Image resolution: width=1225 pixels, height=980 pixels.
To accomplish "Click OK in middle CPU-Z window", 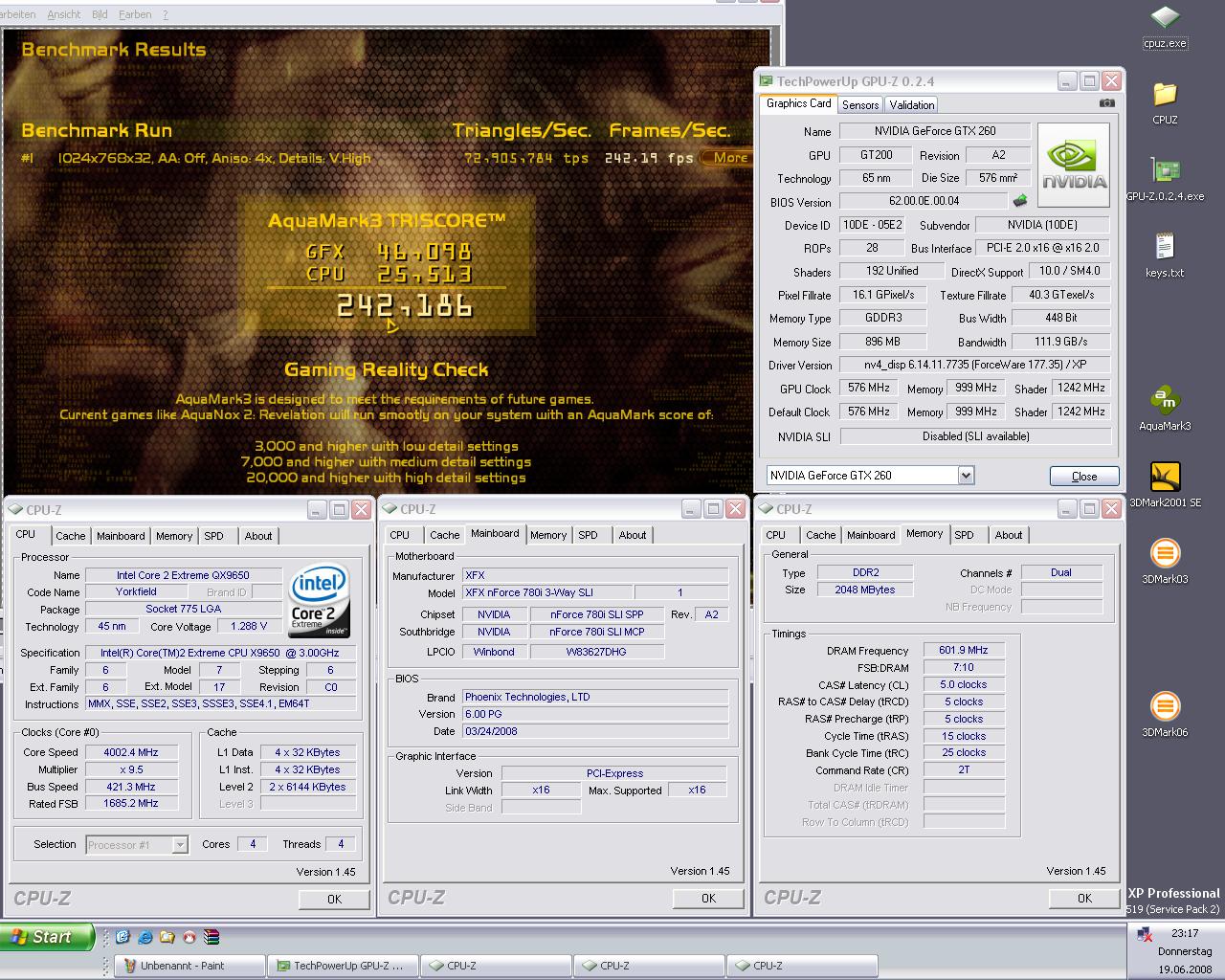I will coord(708,898).
